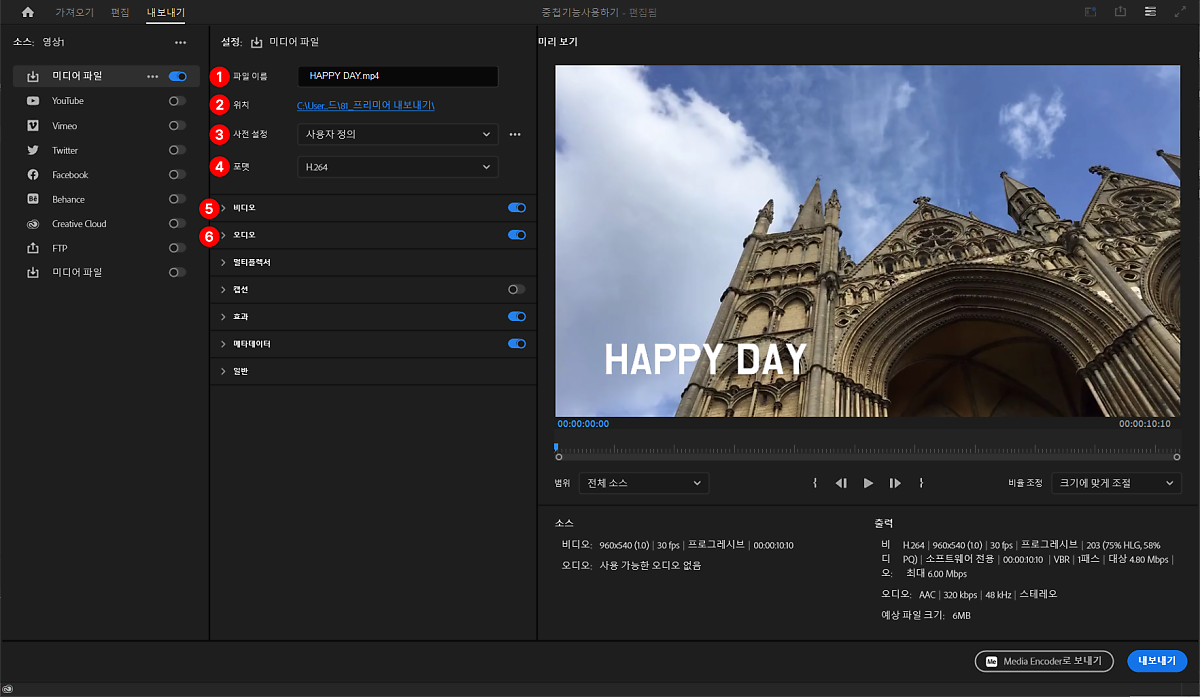Turn off the 비디오 section toggle
This screenshot has height=697, width=1200.
(516, 208)
